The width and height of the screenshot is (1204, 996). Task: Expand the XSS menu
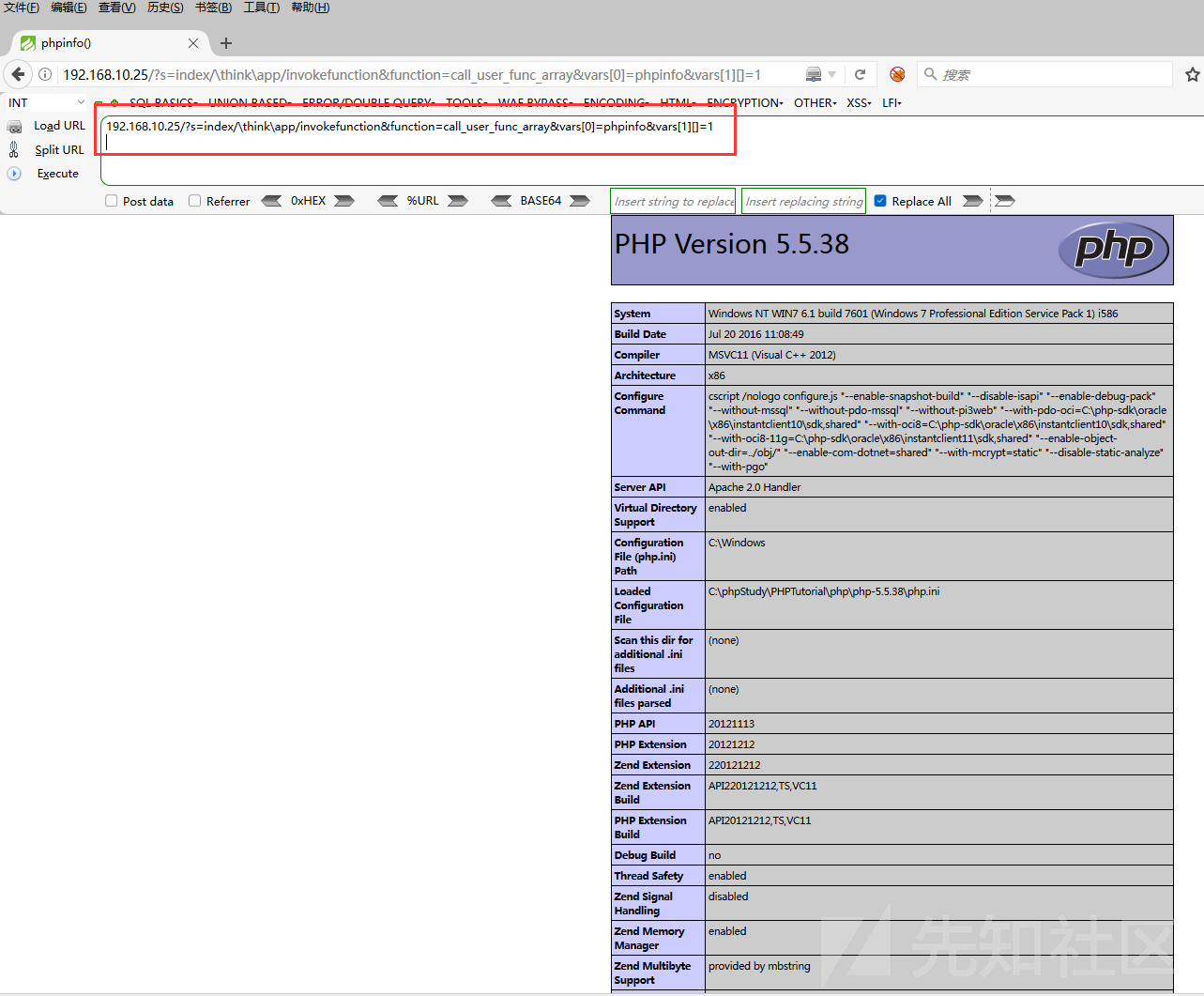[x=860, y=103]
